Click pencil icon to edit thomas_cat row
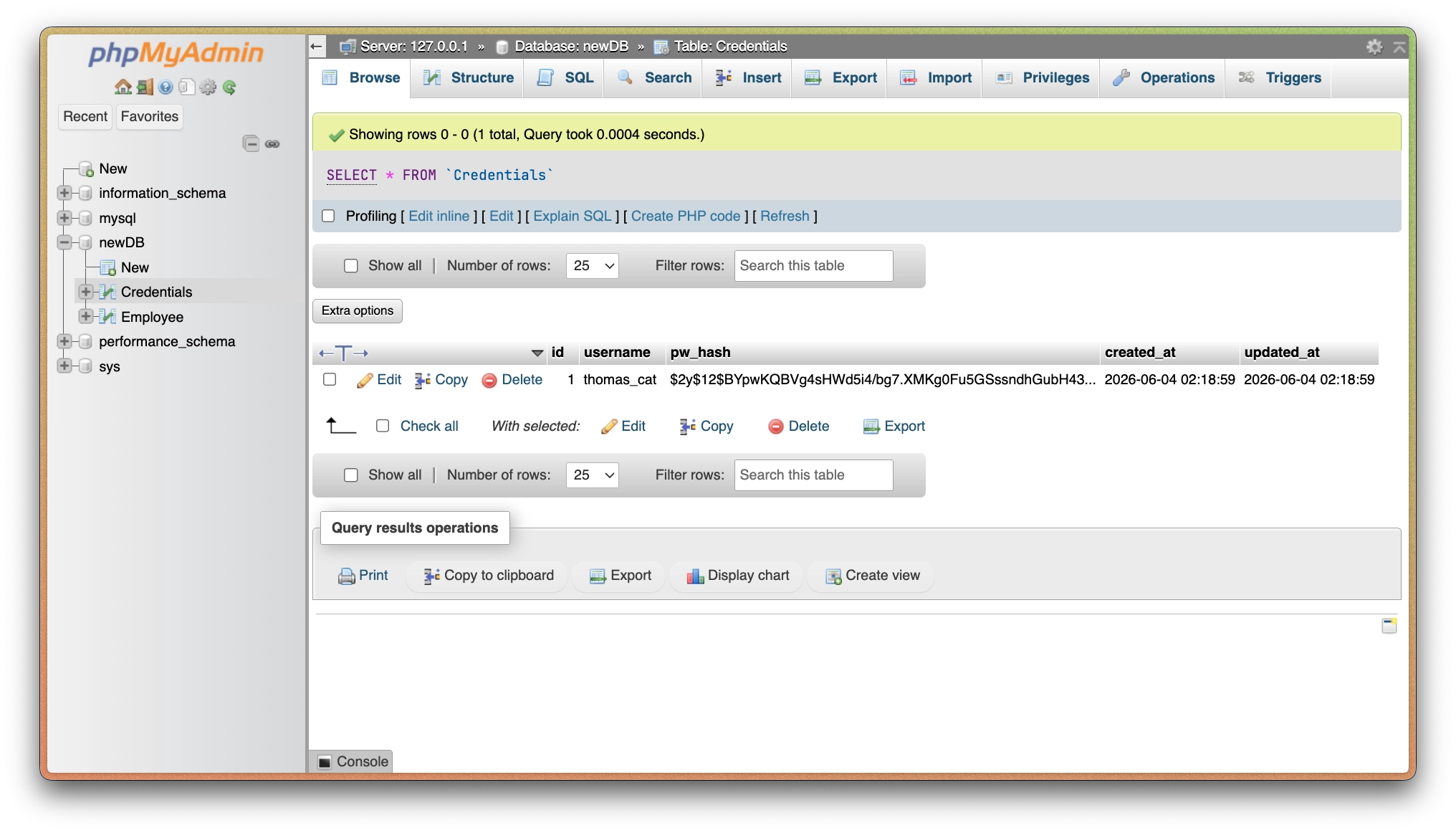This screenshot has width=1456, height=833. coord(365,381)
